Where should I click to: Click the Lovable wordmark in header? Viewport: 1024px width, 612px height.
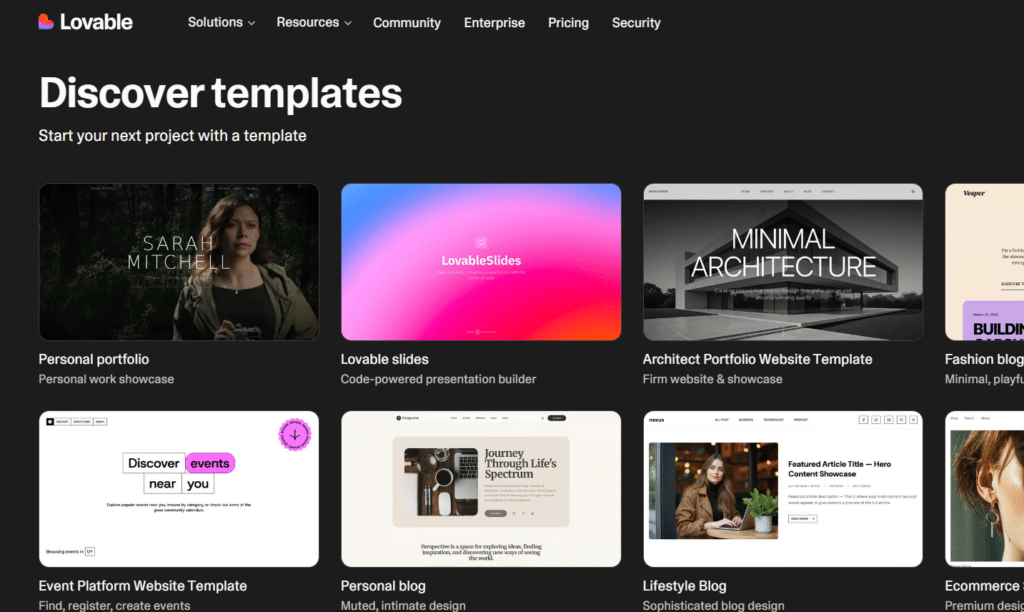coord(96,22)
